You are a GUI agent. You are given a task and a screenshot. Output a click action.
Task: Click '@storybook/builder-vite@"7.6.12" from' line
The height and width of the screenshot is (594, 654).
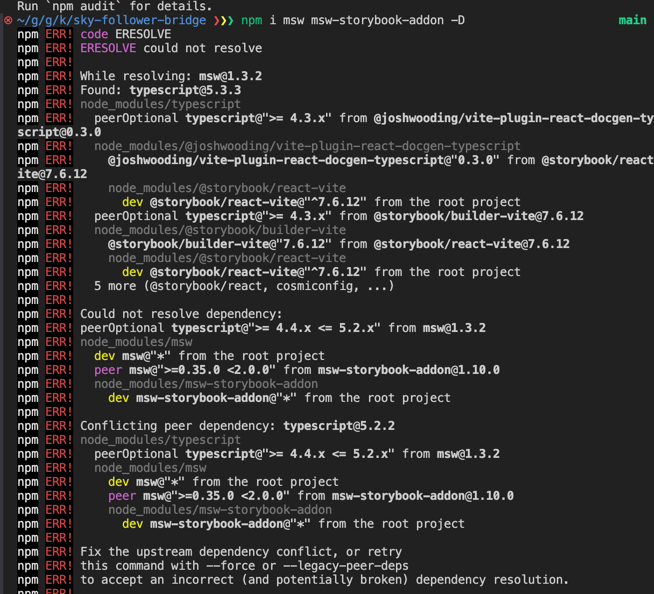click(339, 244)
